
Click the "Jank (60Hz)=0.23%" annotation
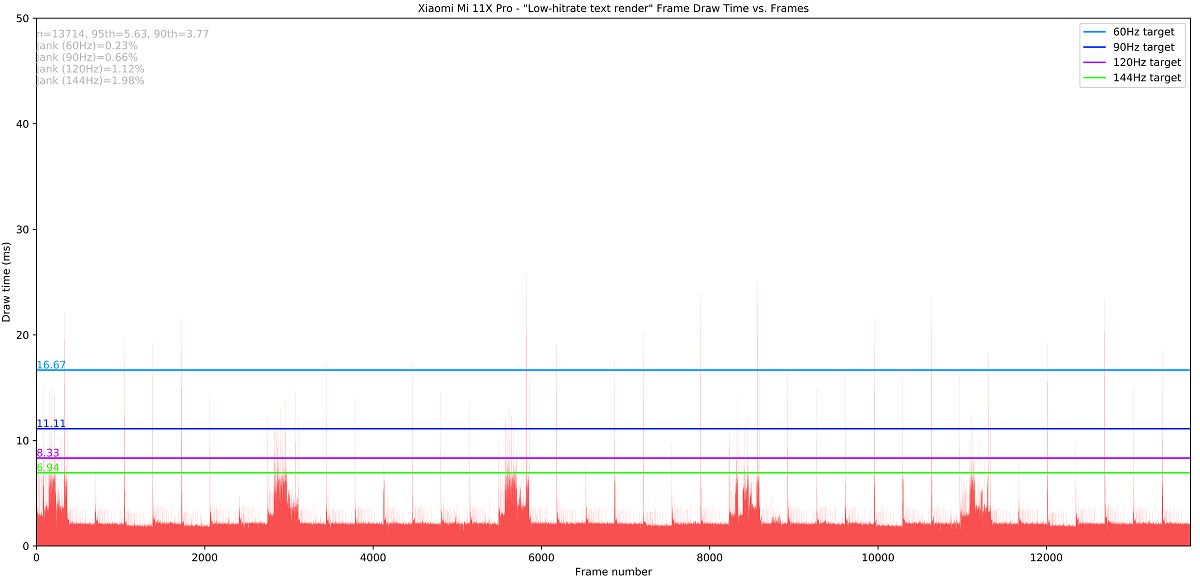[x=87, y=46]
